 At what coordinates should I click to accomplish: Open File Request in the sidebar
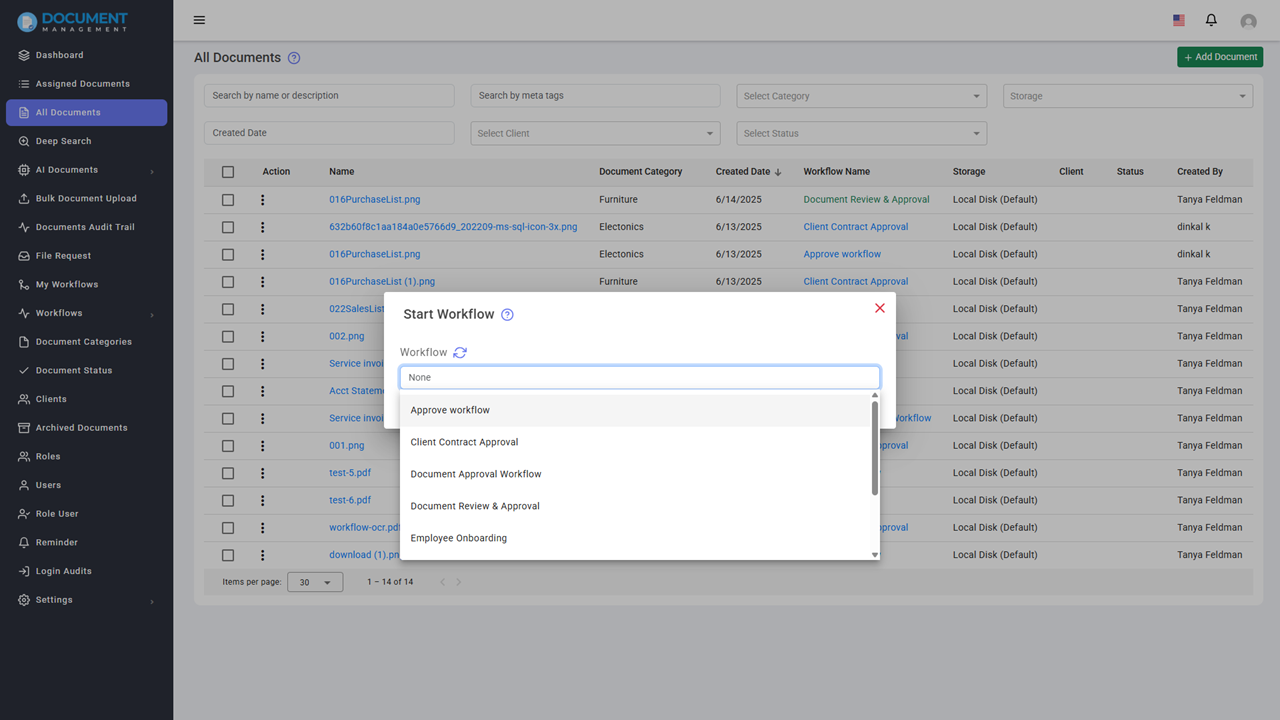tap(63, 256)
